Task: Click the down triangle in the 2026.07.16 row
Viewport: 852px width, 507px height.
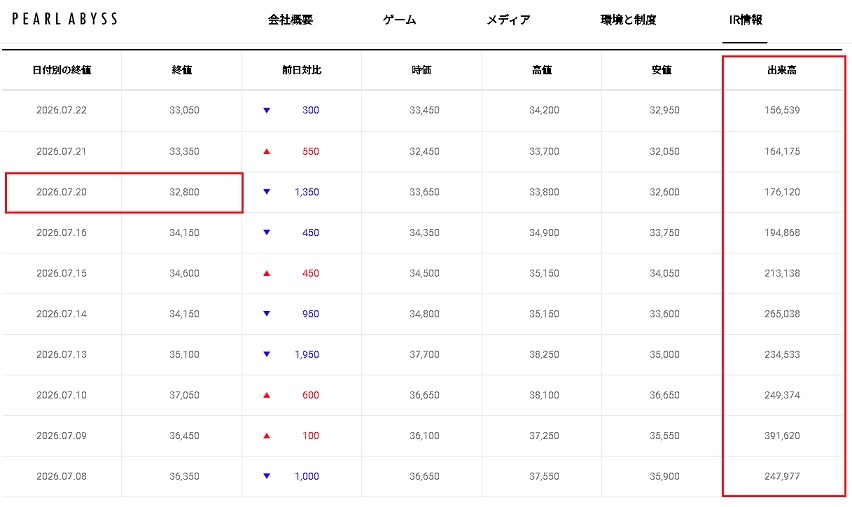Action: pos(267,233)
